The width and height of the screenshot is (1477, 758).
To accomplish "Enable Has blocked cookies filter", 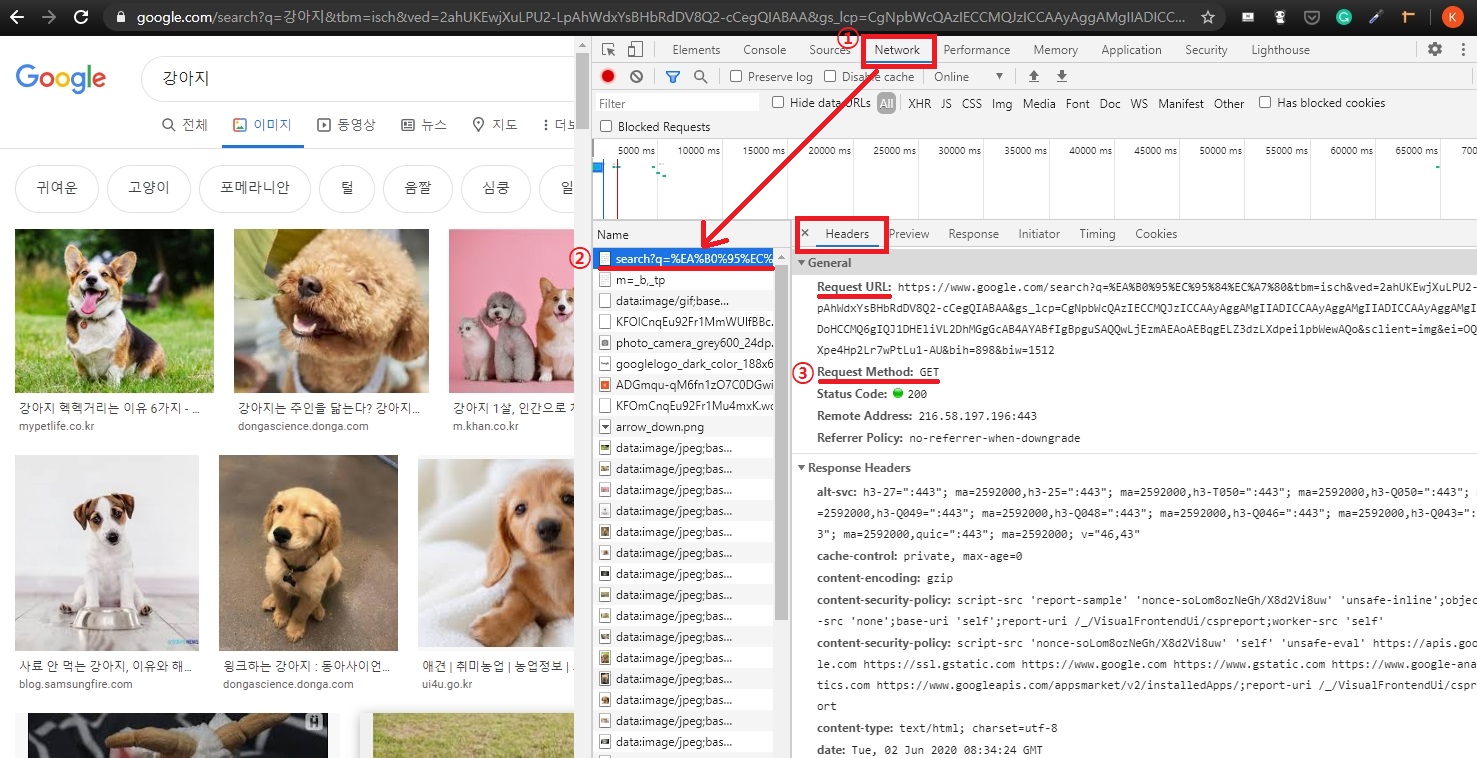I will point(1265,102).
